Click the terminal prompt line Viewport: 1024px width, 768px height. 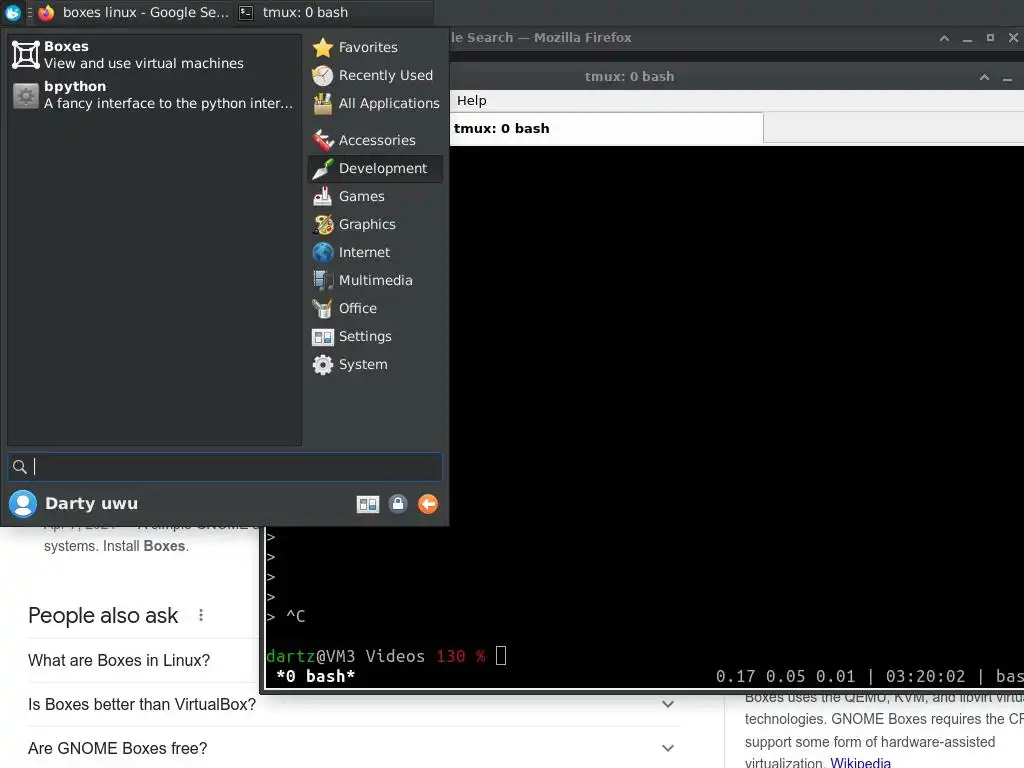point(386,656)
